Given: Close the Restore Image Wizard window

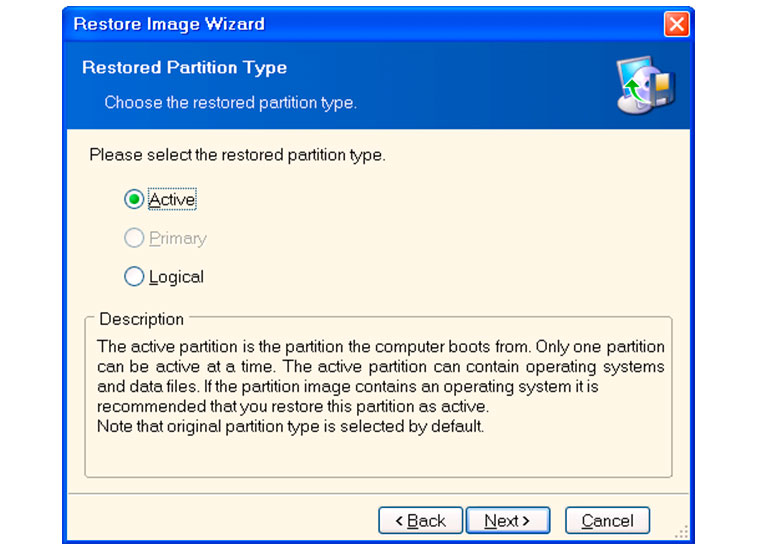Looking at the screenshot, I should pyautogui.click(x=676, y=24).
